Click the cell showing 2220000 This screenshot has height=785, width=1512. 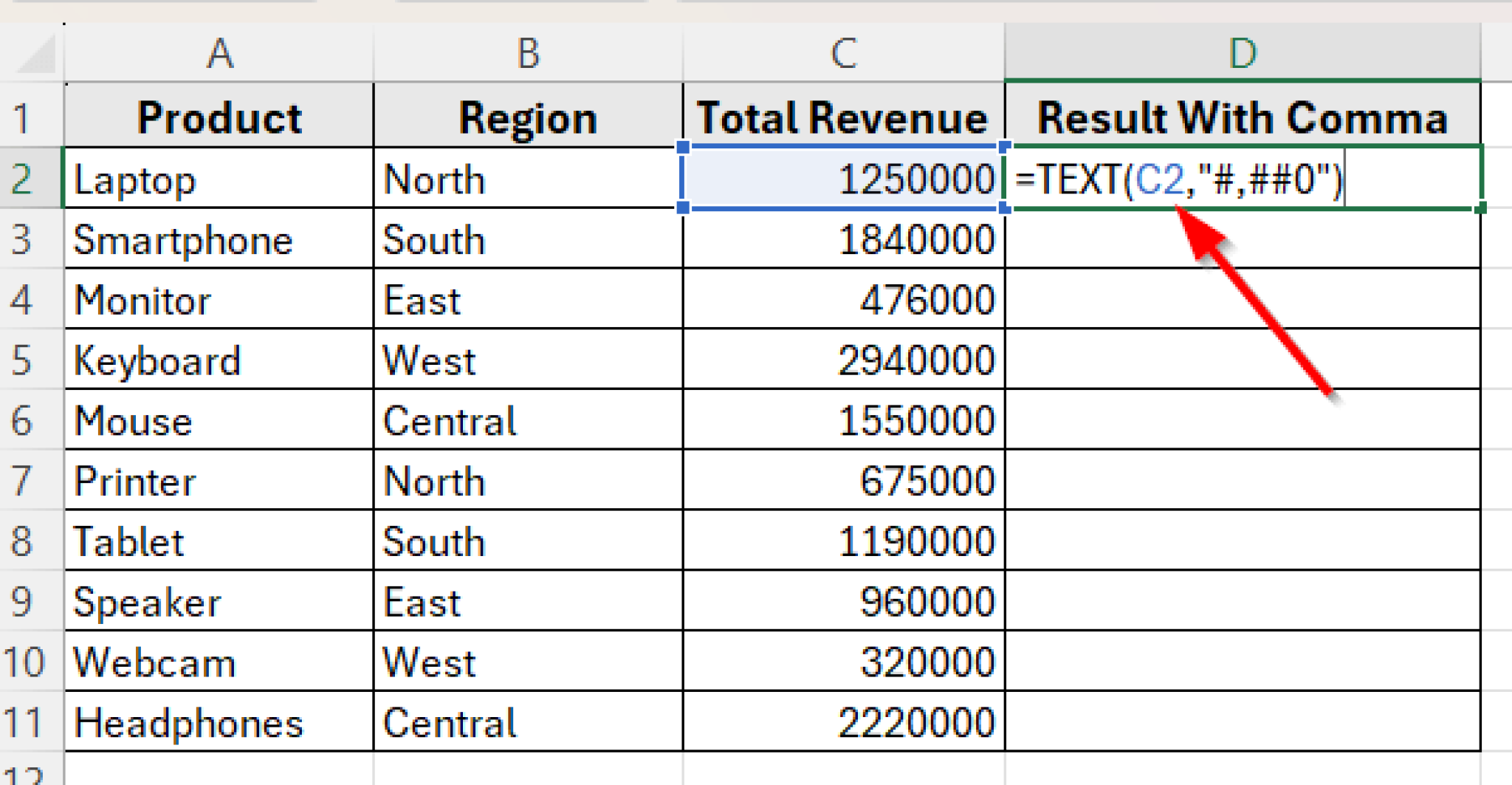pyautogui.click(x=843, y=721)
